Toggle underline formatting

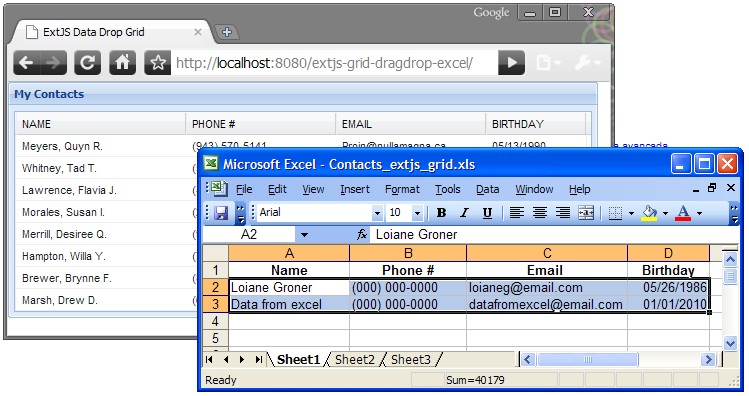click(x=487, y=213)
